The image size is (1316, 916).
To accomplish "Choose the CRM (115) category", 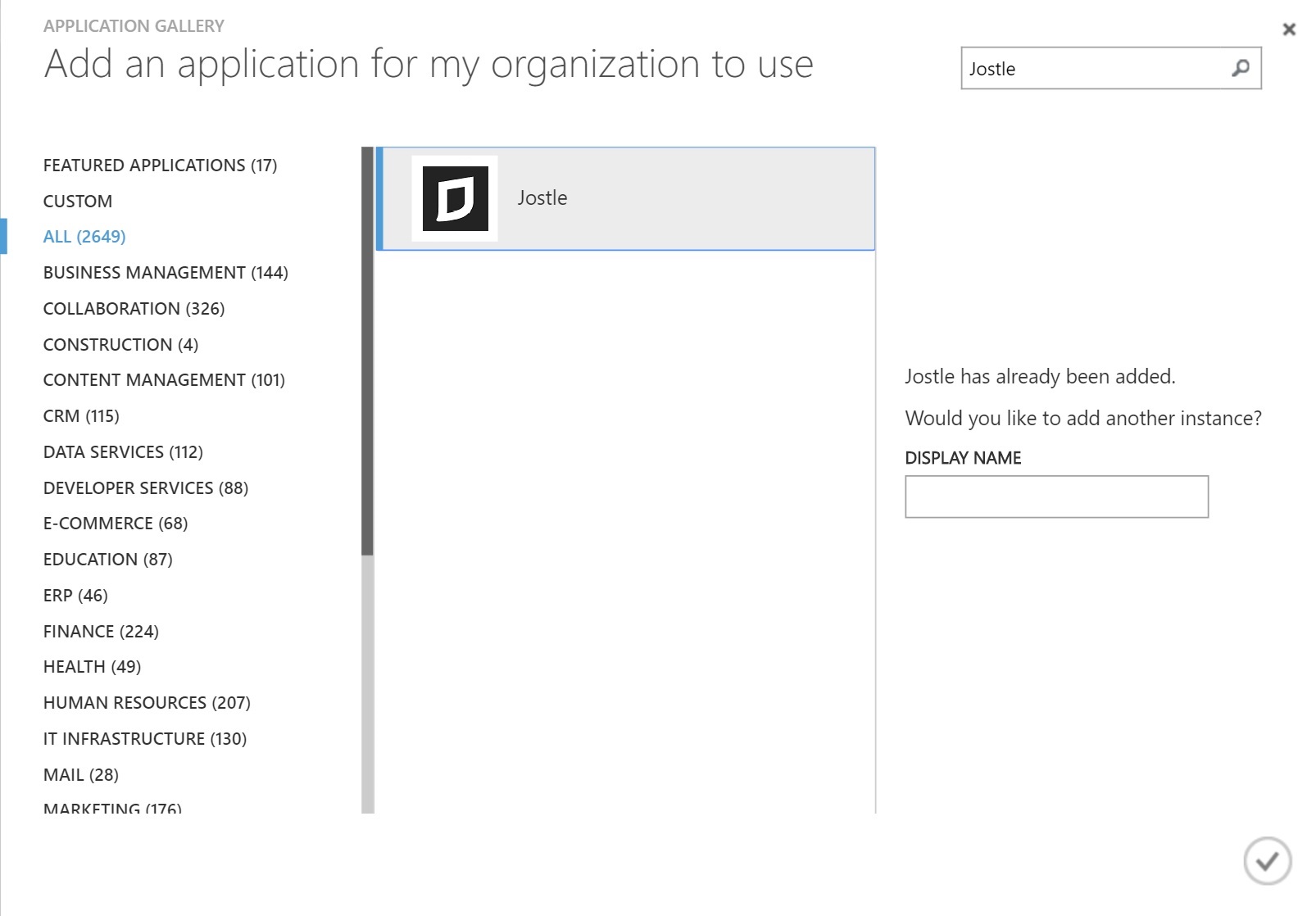I will click(81, 416).
